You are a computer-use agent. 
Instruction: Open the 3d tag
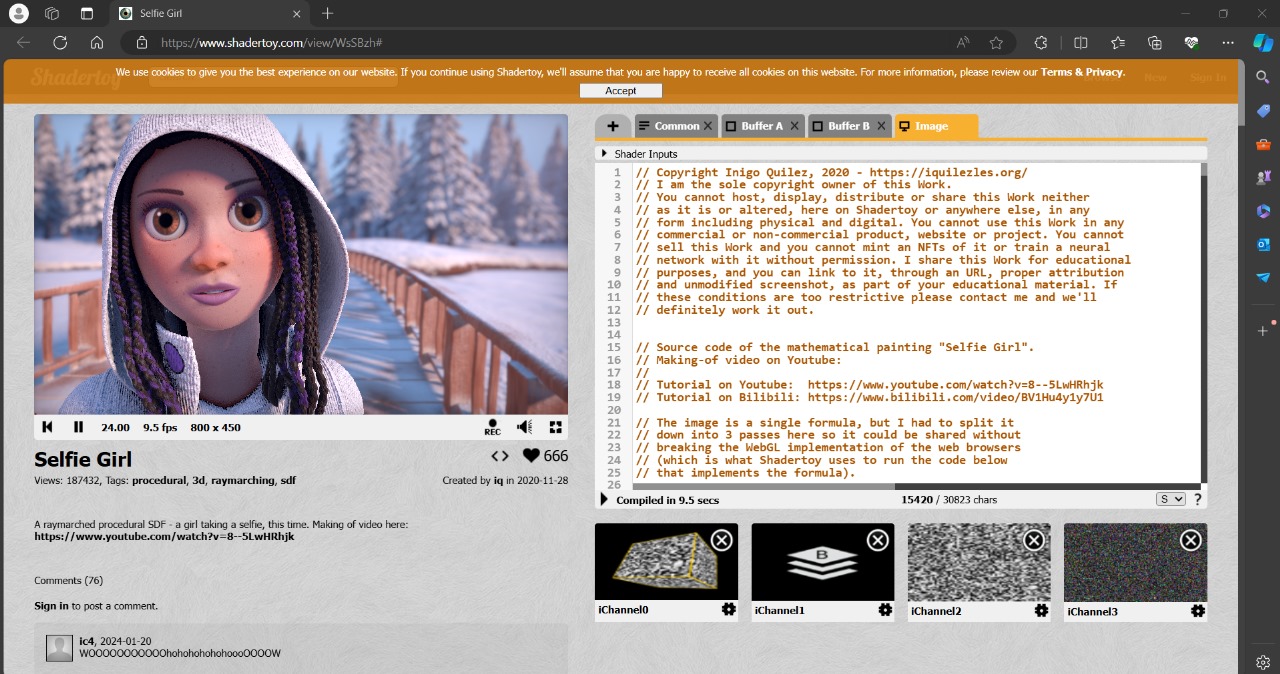pos(198,480)
